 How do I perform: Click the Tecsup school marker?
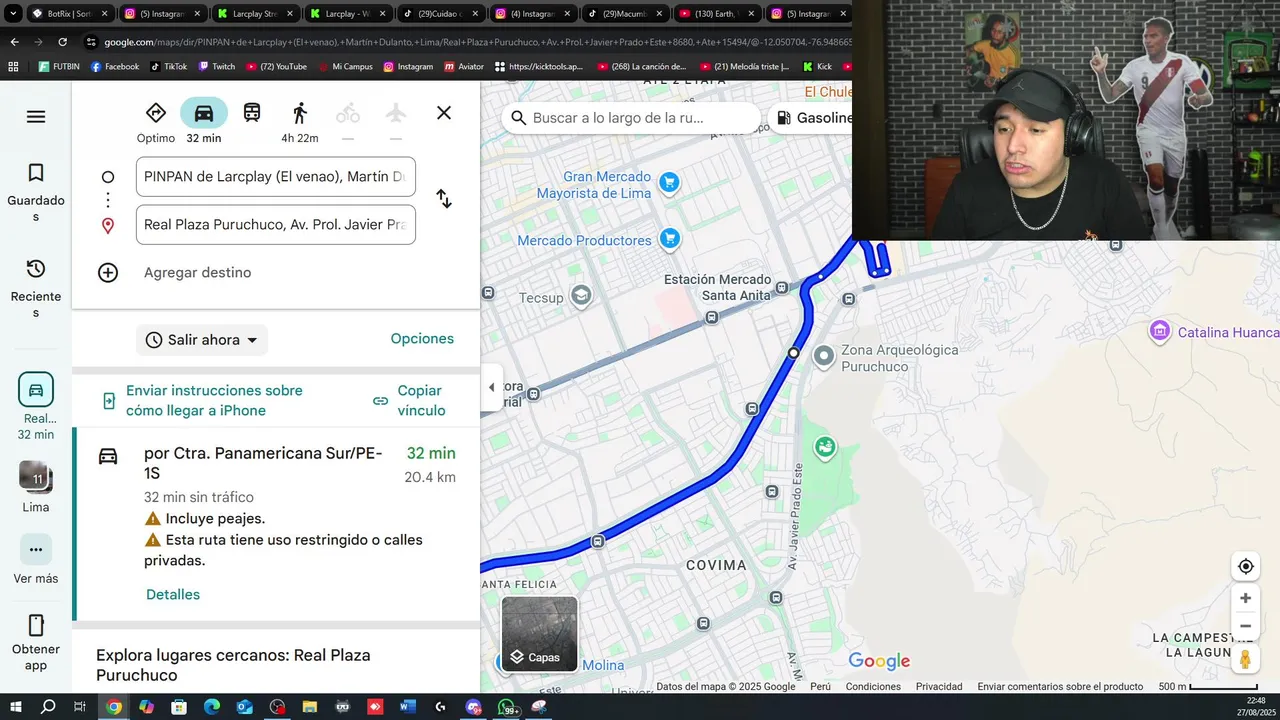(x=581, y=295)
